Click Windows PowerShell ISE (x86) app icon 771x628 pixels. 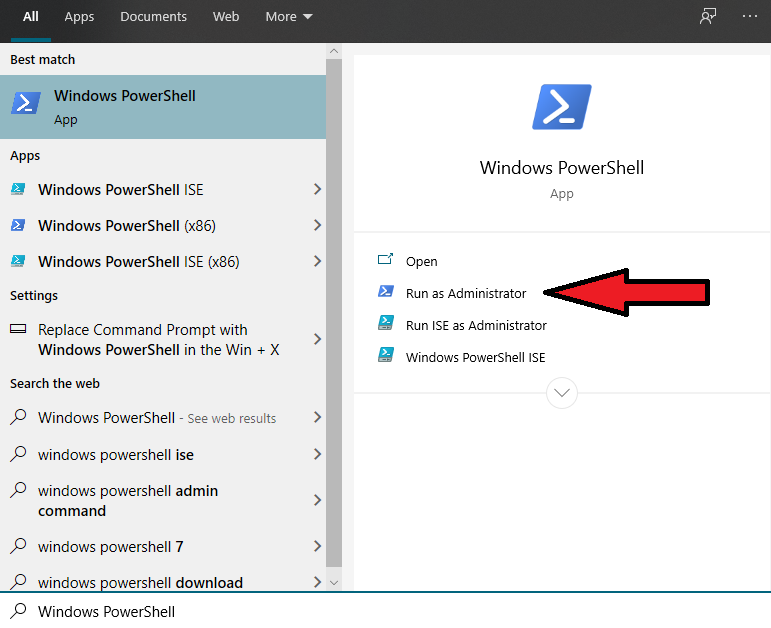click(18, 261)
